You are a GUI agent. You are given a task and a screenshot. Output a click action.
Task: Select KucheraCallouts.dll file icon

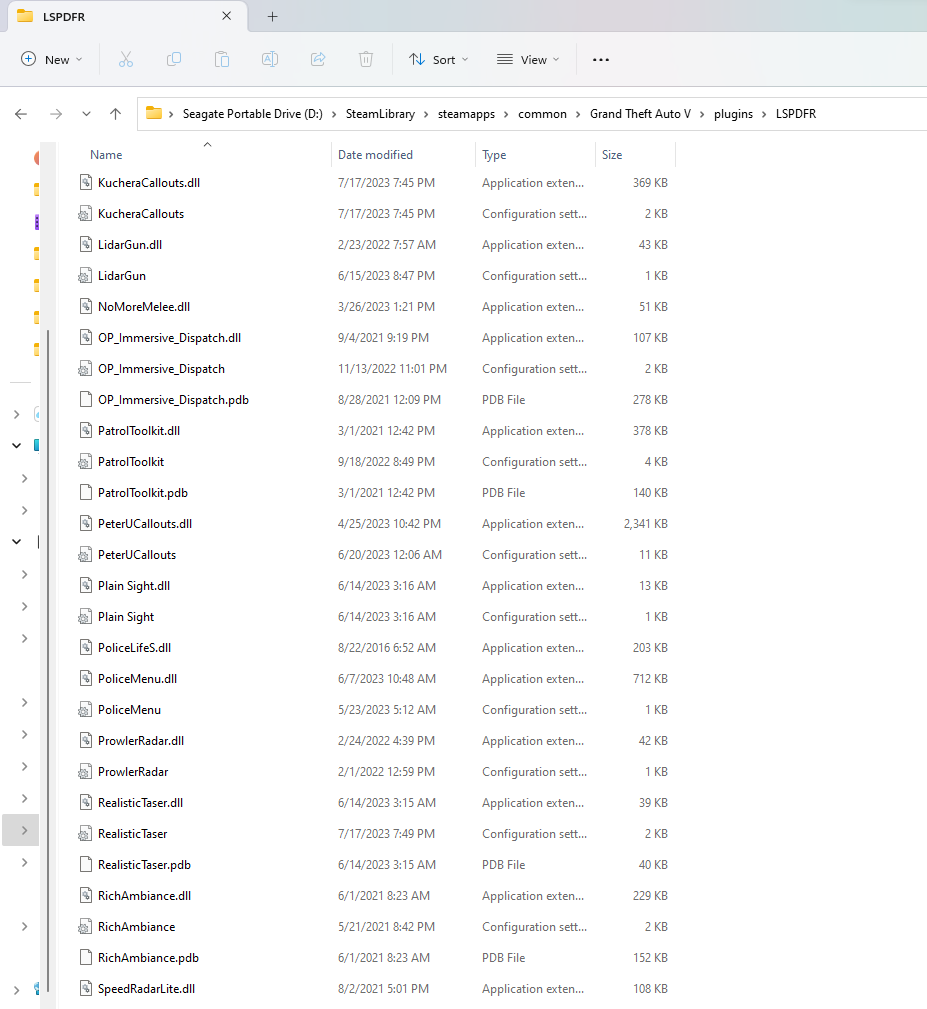click(86, 183)
